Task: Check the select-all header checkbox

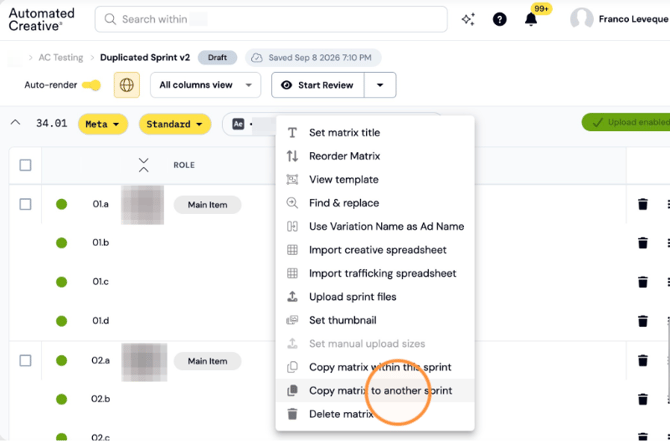Action: [26, 165]
